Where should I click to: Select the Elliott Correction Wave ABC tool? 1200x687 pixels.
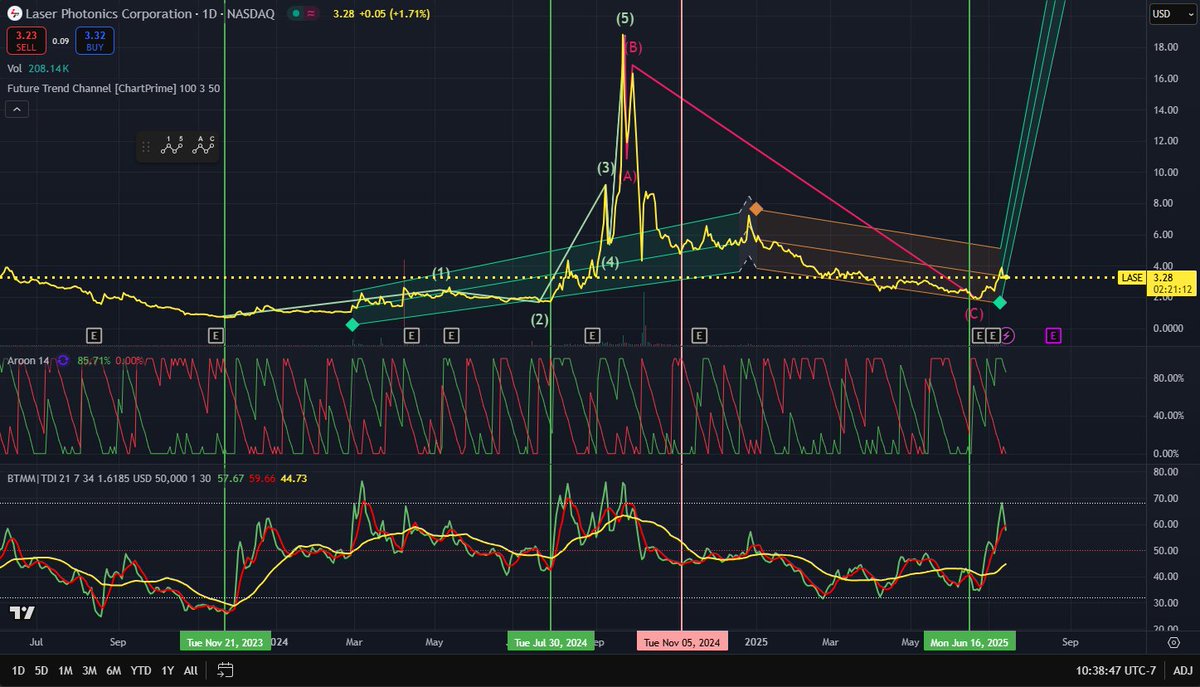[x=204, y=147]
